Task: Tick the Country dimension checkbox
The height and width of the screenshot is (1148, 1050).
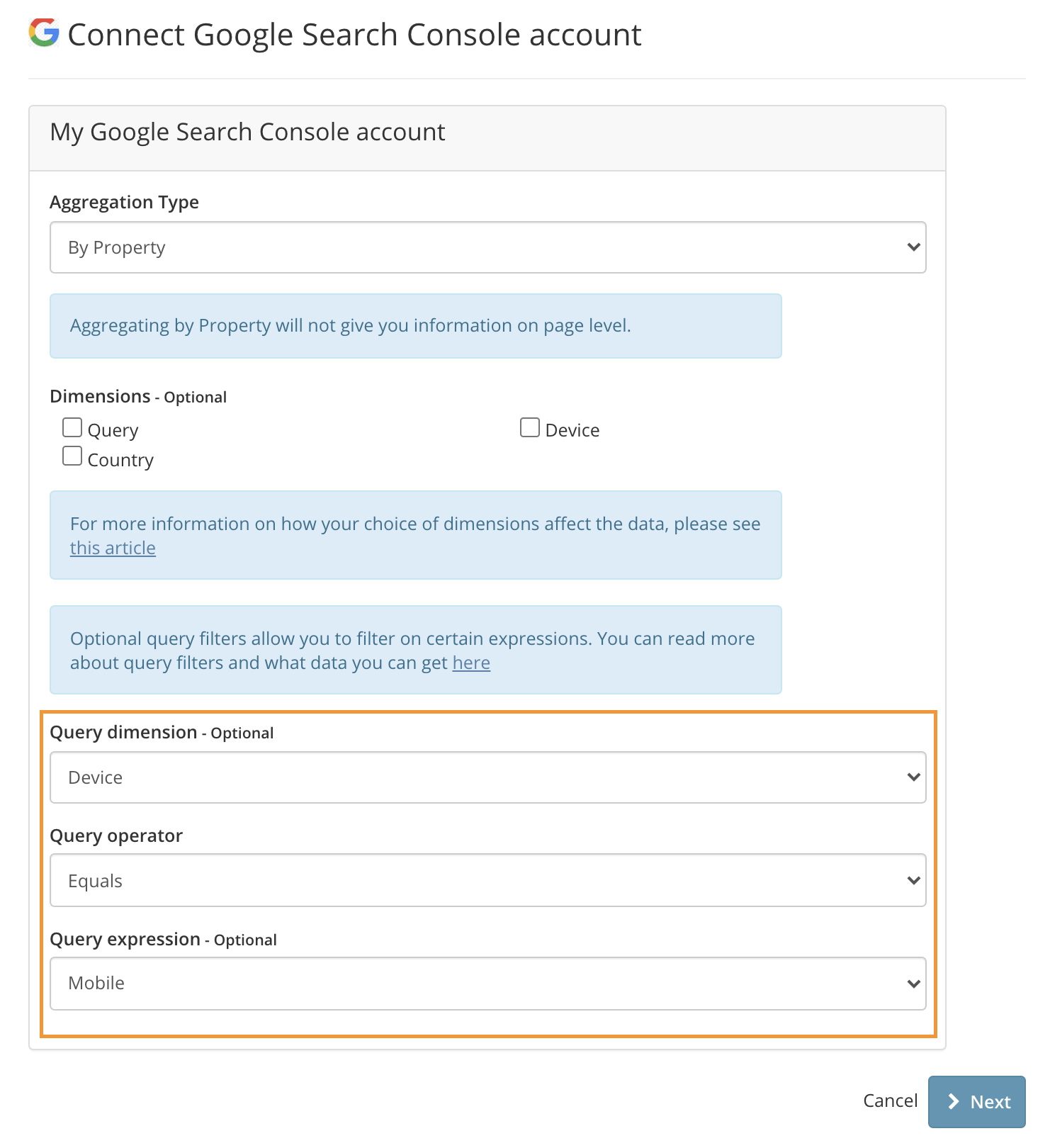Action: pyautogui.click(x=72, y=456)
